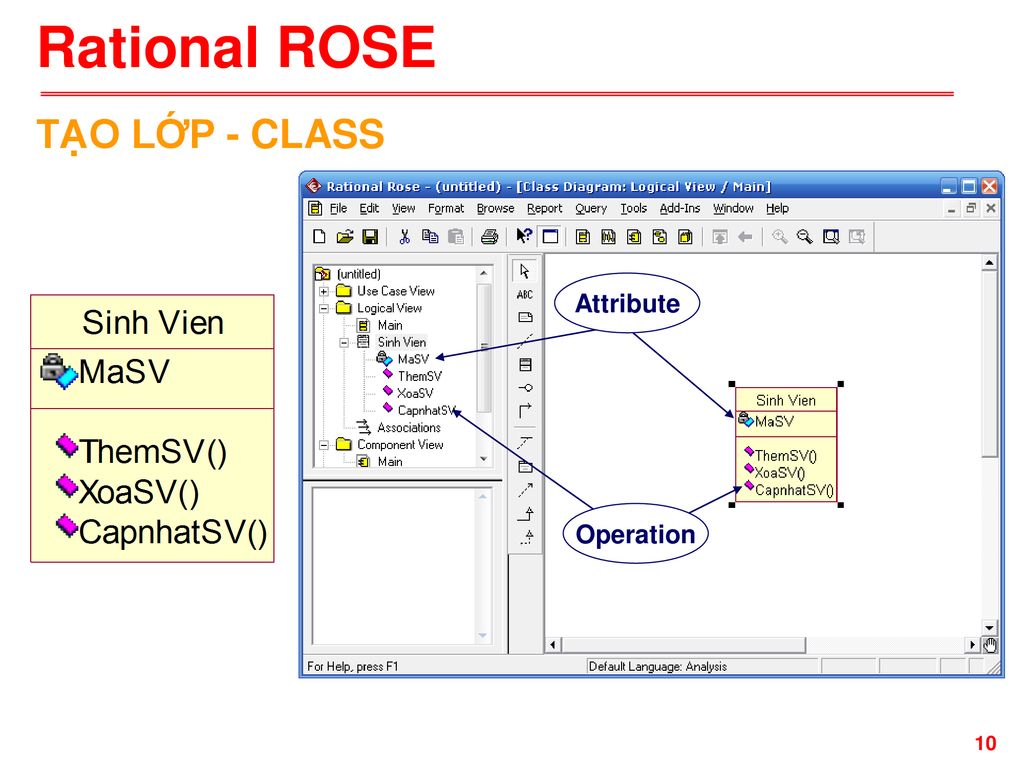This screenshot has width=1024, height=768.
Task: Select XoaSV operation in browser tree
Action: coord(415,393)
